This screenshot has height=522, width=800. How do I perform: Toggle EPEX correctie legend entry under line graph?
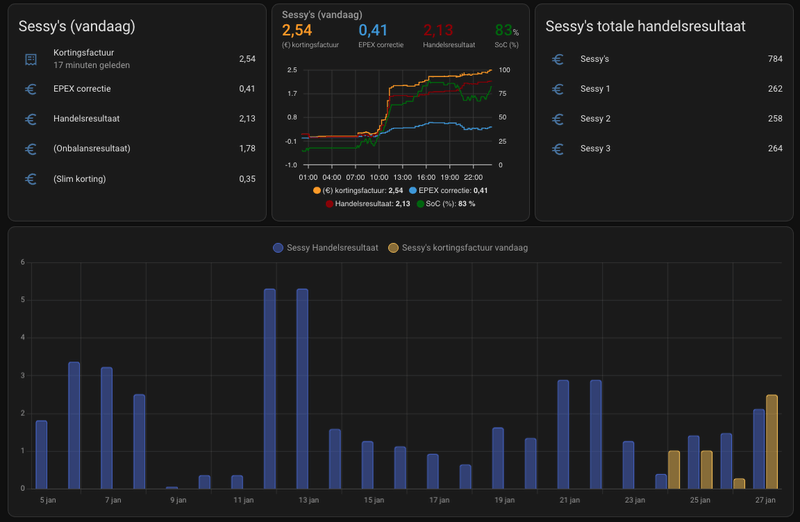click(x=446, y=190)
